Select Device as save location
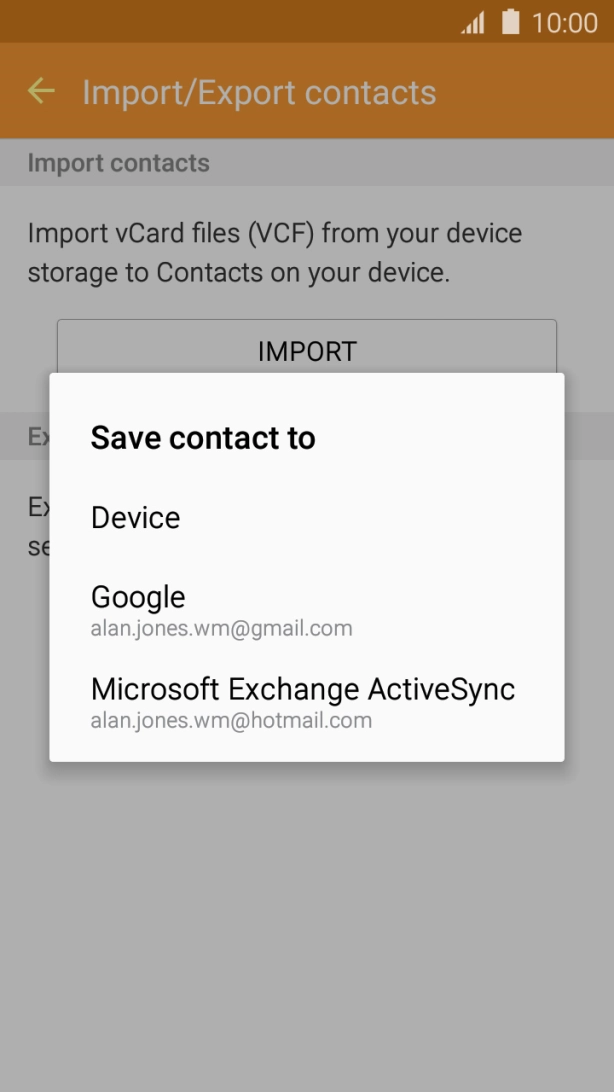This screenshot has height=1092, width=614. [x=136, y=518]
